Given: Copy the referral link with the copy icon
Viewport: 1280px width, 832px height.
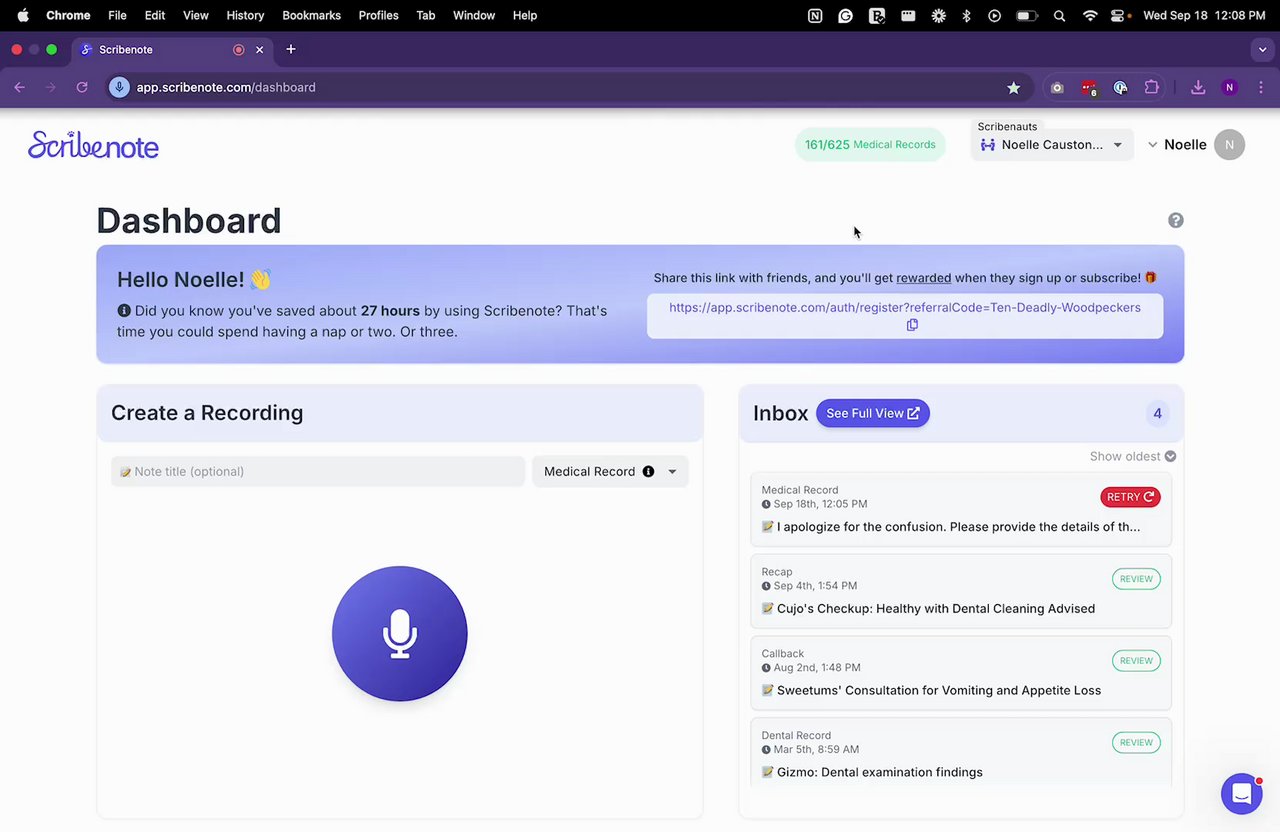Looking at the screenshot, I should (912, 325).
